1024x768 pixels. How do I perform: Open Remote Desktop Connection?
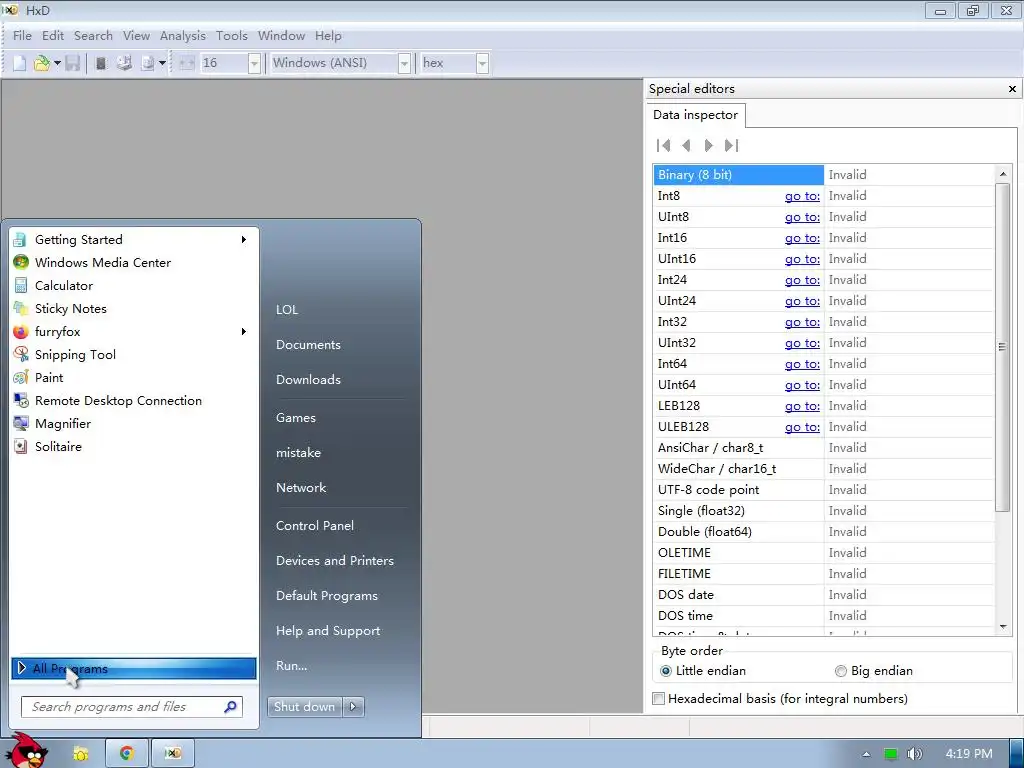(x=133, y=401)
